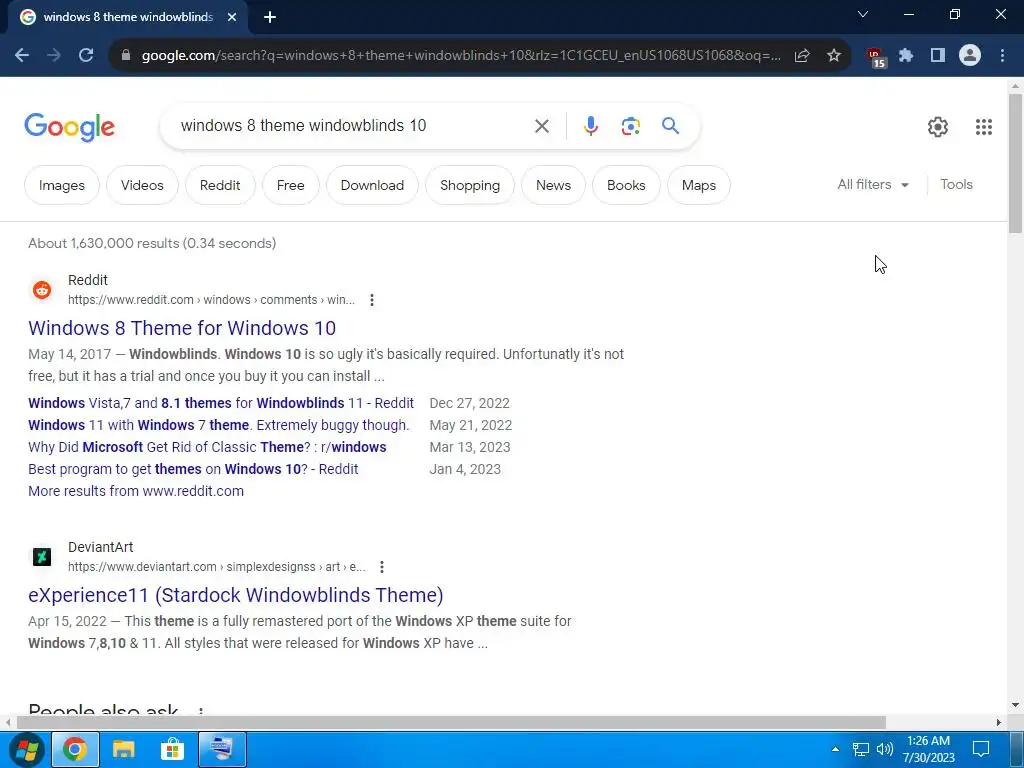
Task: Click the scroll right arrow at page bottom
Action: (999, 722)
